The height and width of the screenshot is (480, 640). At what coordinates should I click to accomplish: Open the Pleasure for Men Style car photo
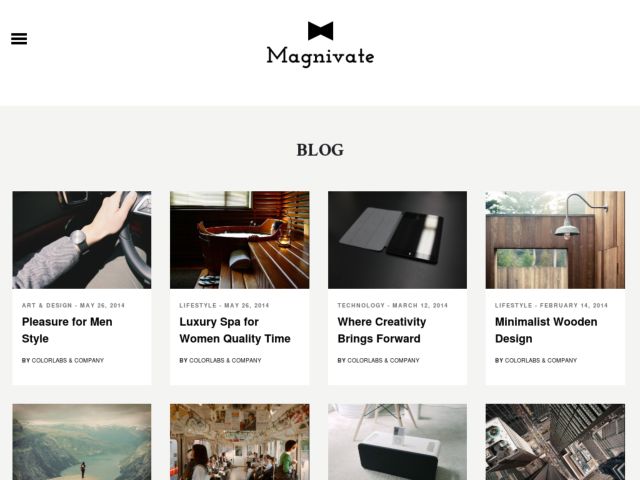82,240
